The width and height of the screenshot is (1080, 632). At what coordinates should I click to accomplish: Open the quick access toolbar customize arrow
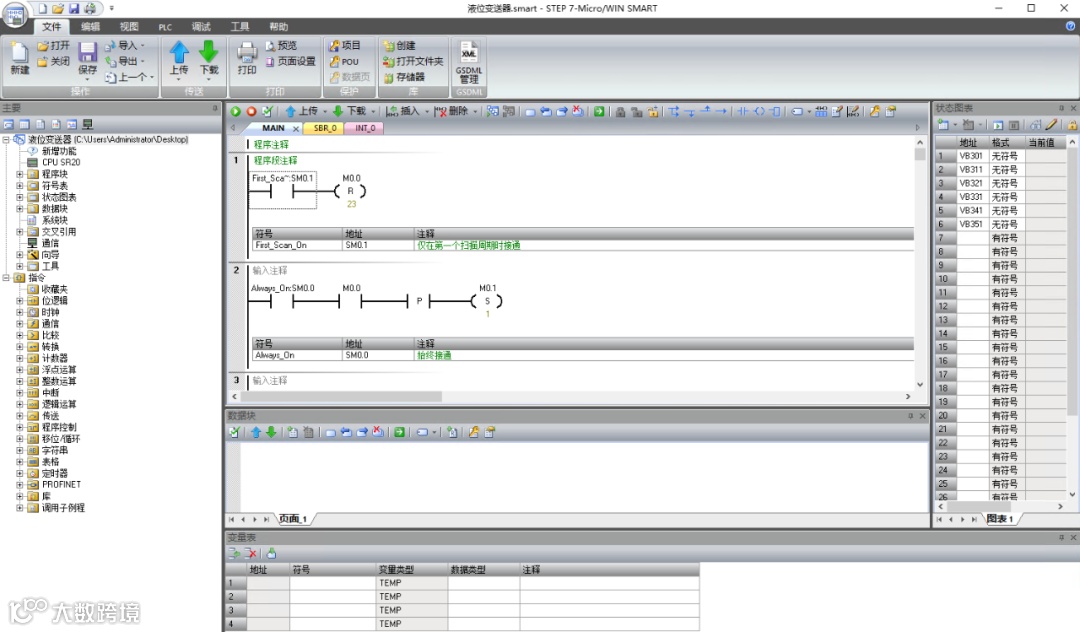(112, 9)
